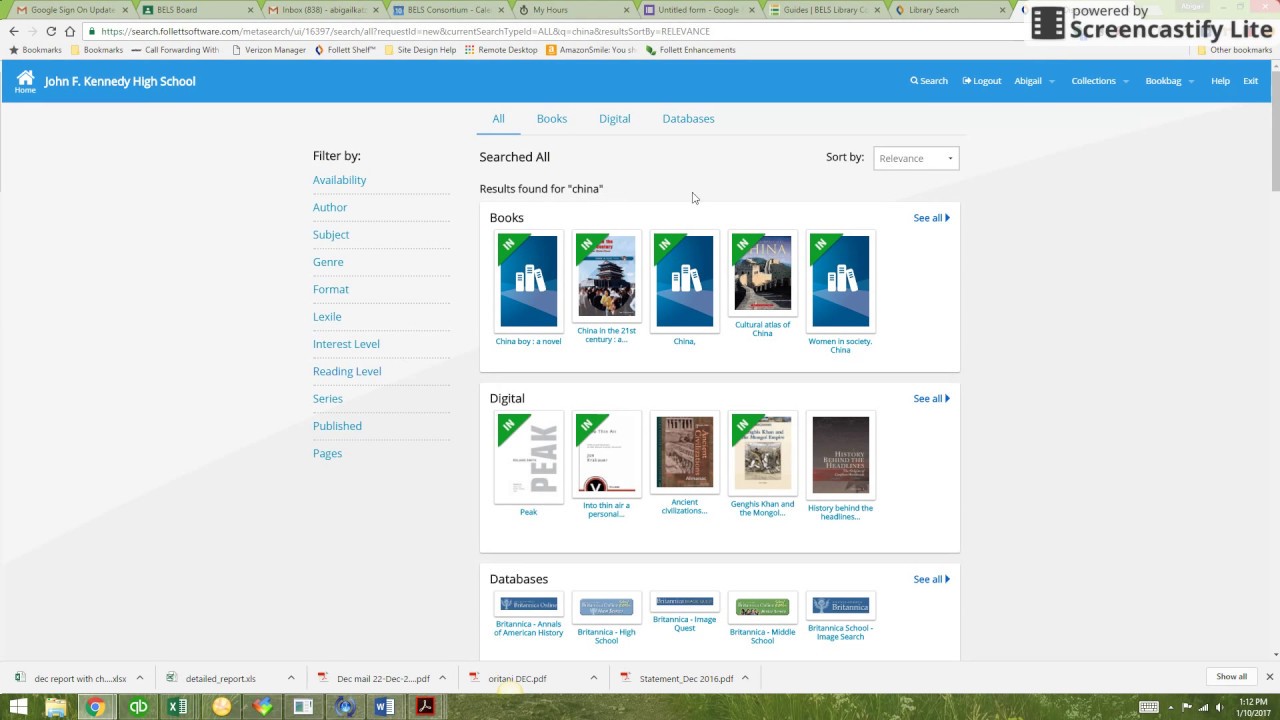Open Search from the header bar
The height and width of the screenshot is (720, 1280).
pyautogui.click(x=929, y=81)
